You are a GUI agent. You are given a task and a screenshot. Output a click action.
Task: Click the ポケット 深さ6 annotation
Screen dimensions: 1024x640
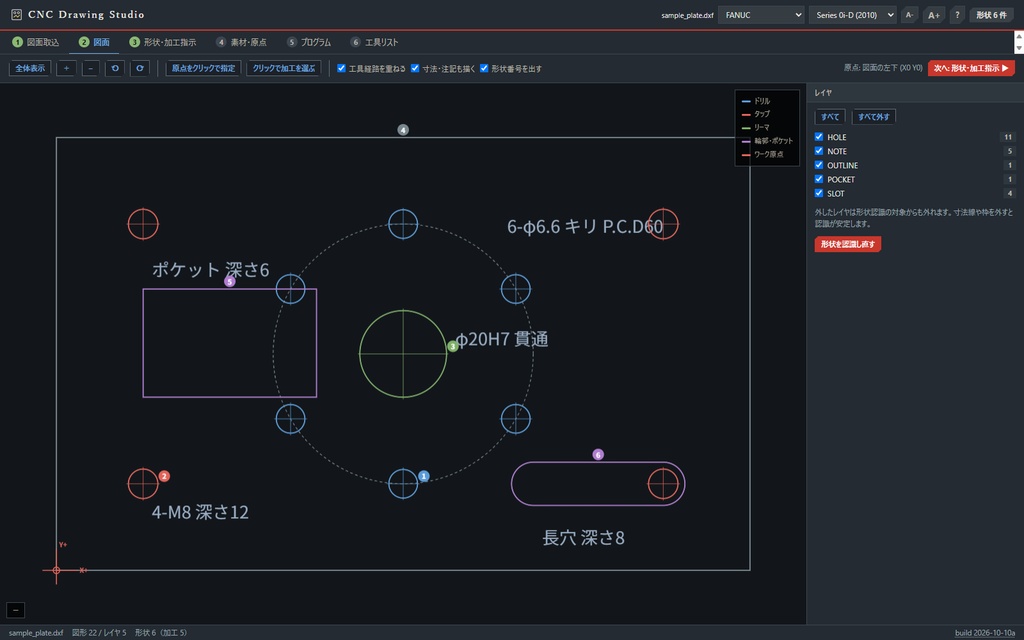tap(211, 270)
